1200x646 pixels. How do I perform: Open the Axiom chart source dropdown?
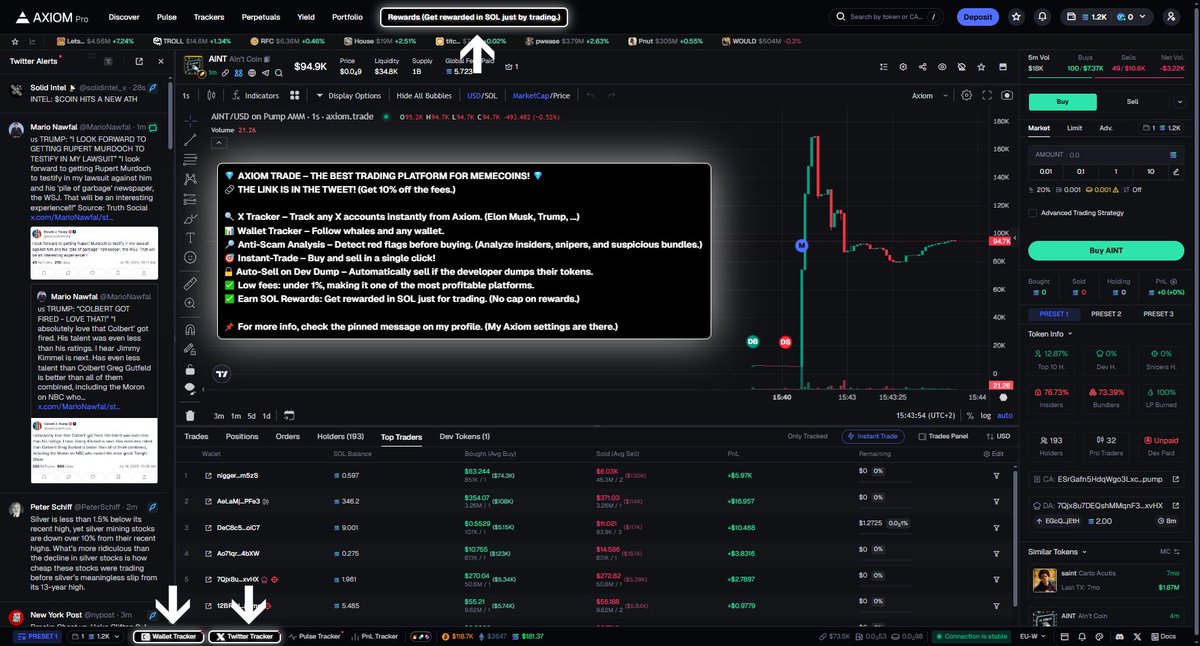pos(928,95)
